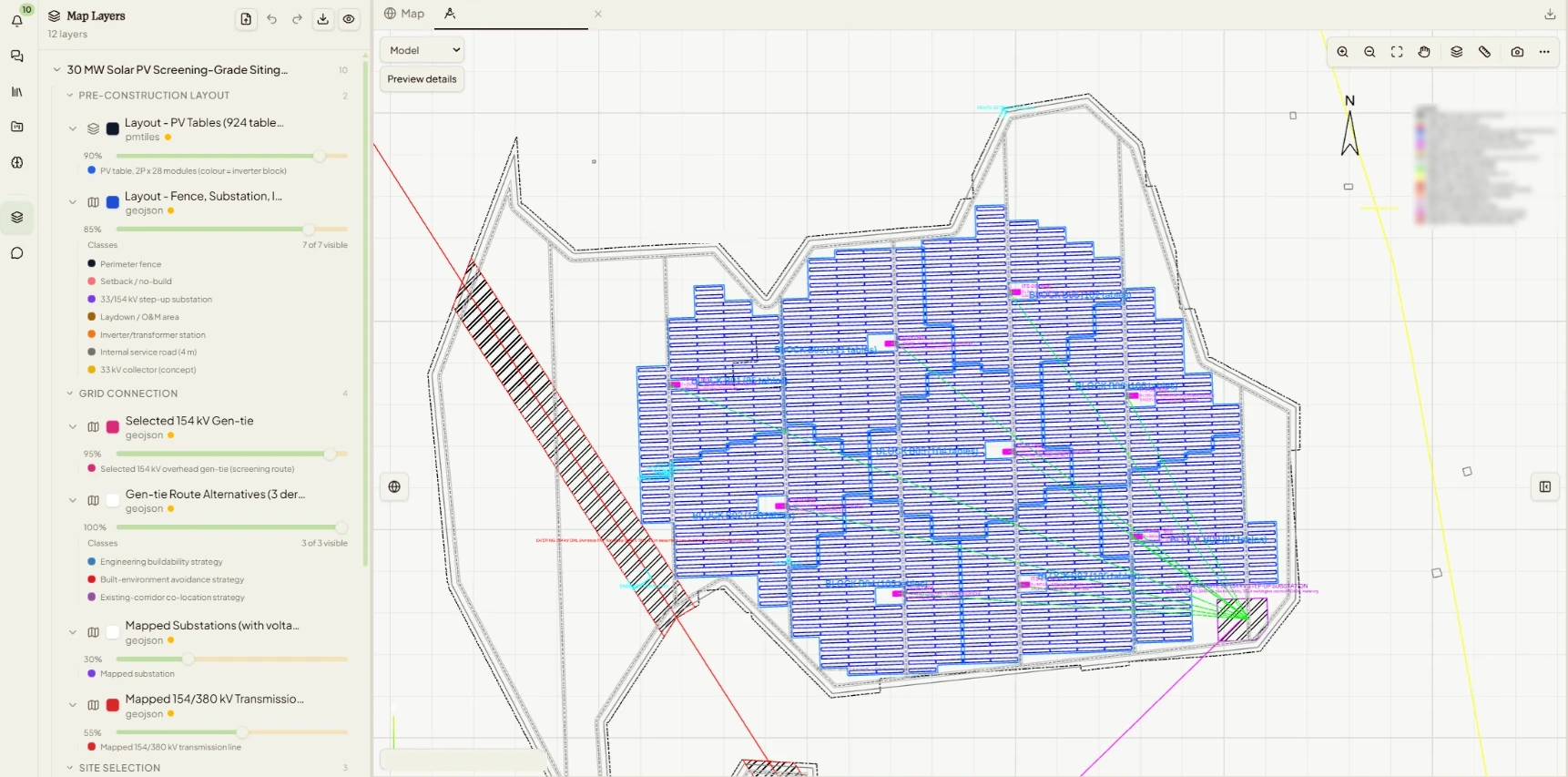This screenshot has height=777, width=1568.
Task: Download the map layers
Action: (323, 19)
